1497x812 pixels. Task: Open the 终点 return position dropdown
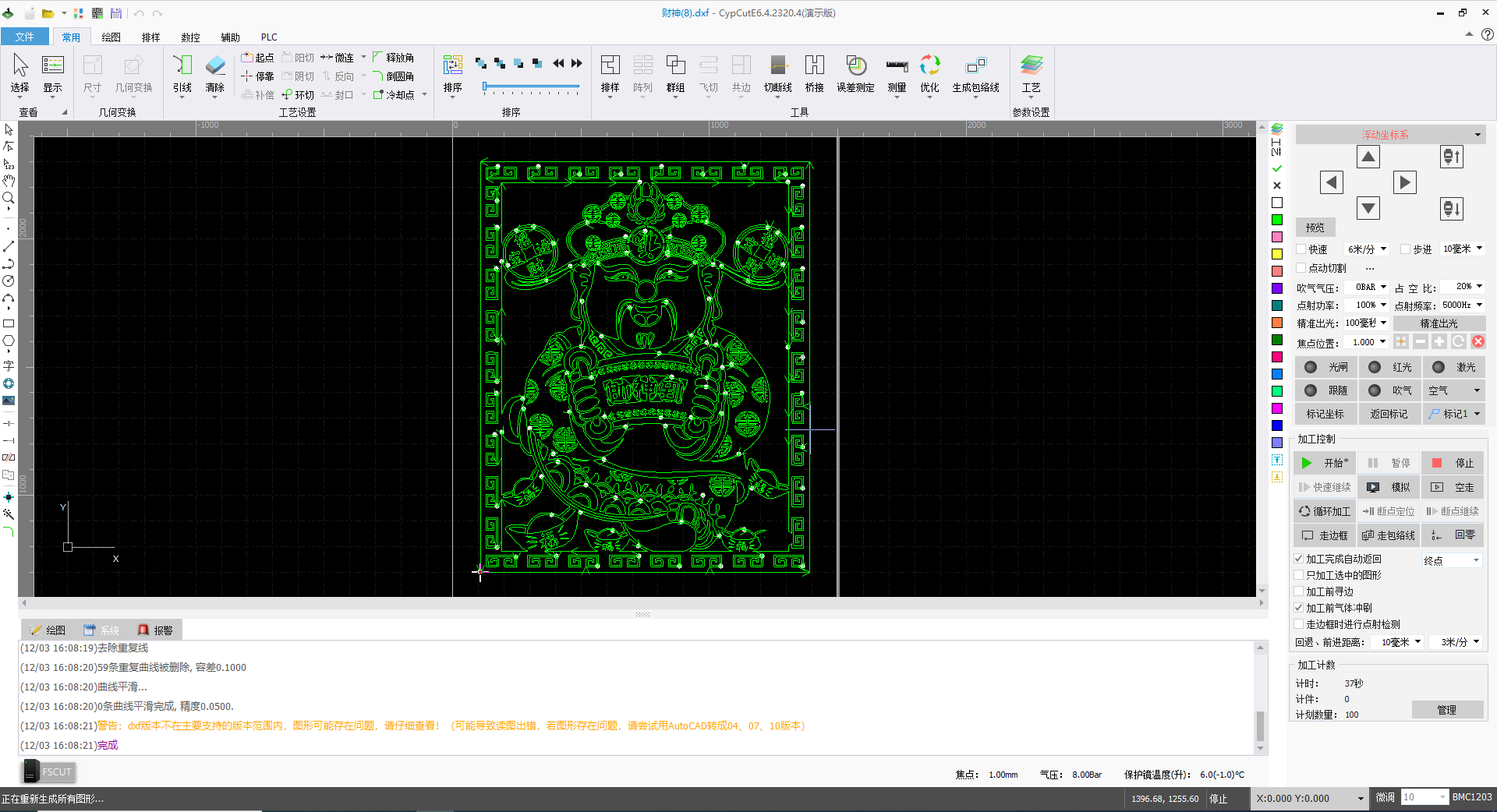1451,560
